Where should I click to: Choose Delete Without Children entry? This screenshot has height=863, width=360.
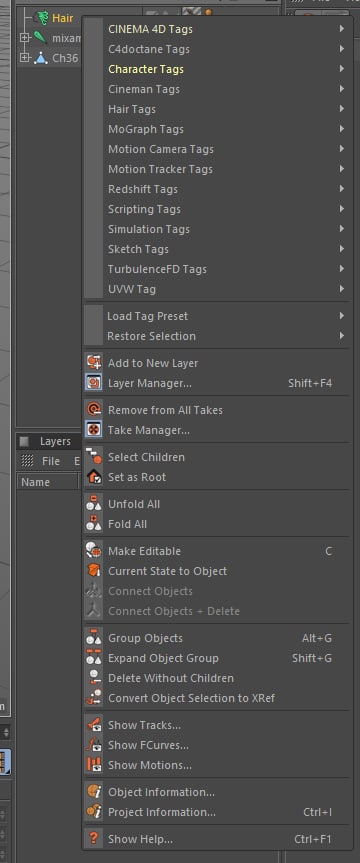[x=218, y=678]
